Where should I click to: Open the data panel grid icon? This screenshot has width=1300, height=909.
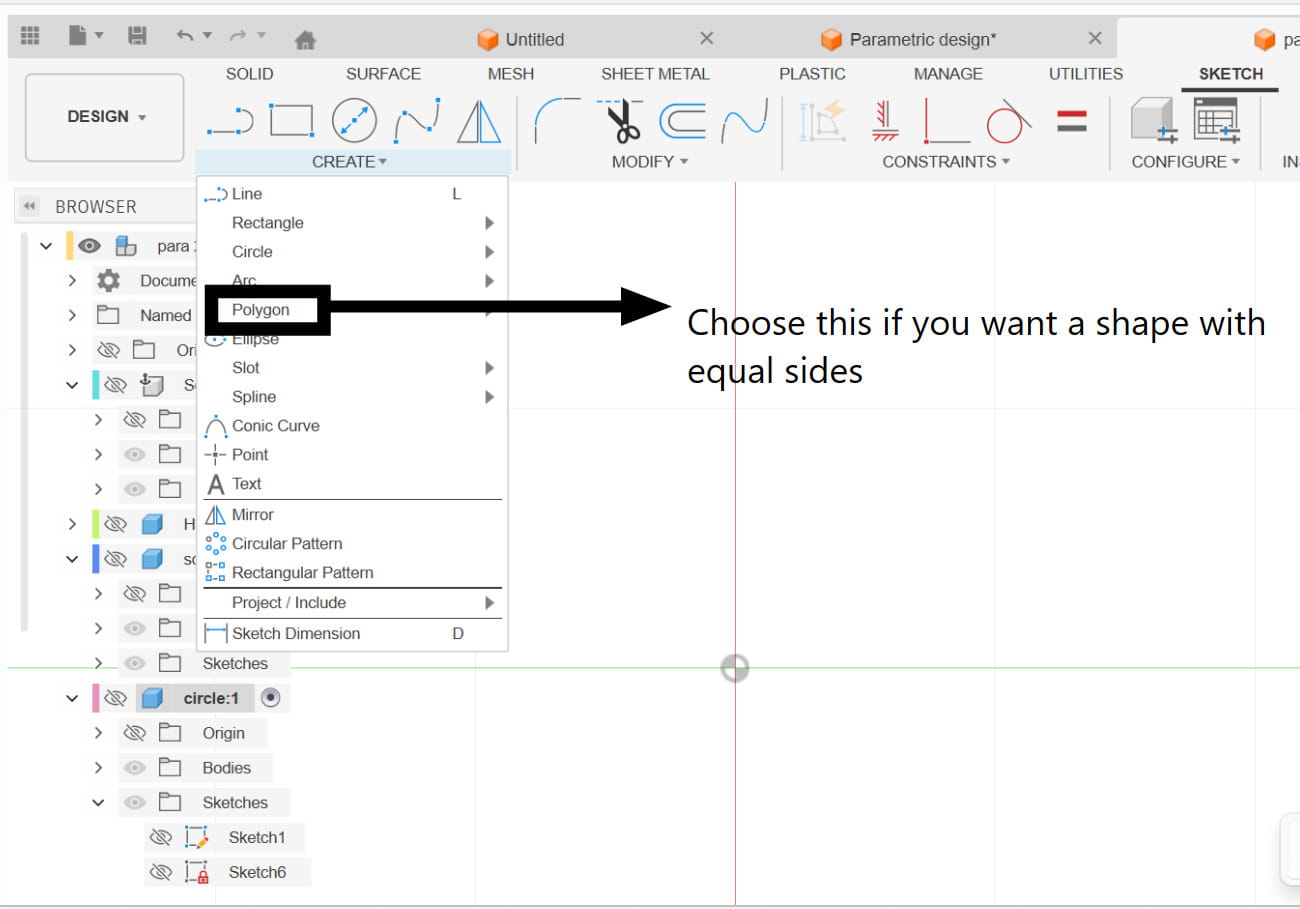pyautogui.click(x=30, y=36)
